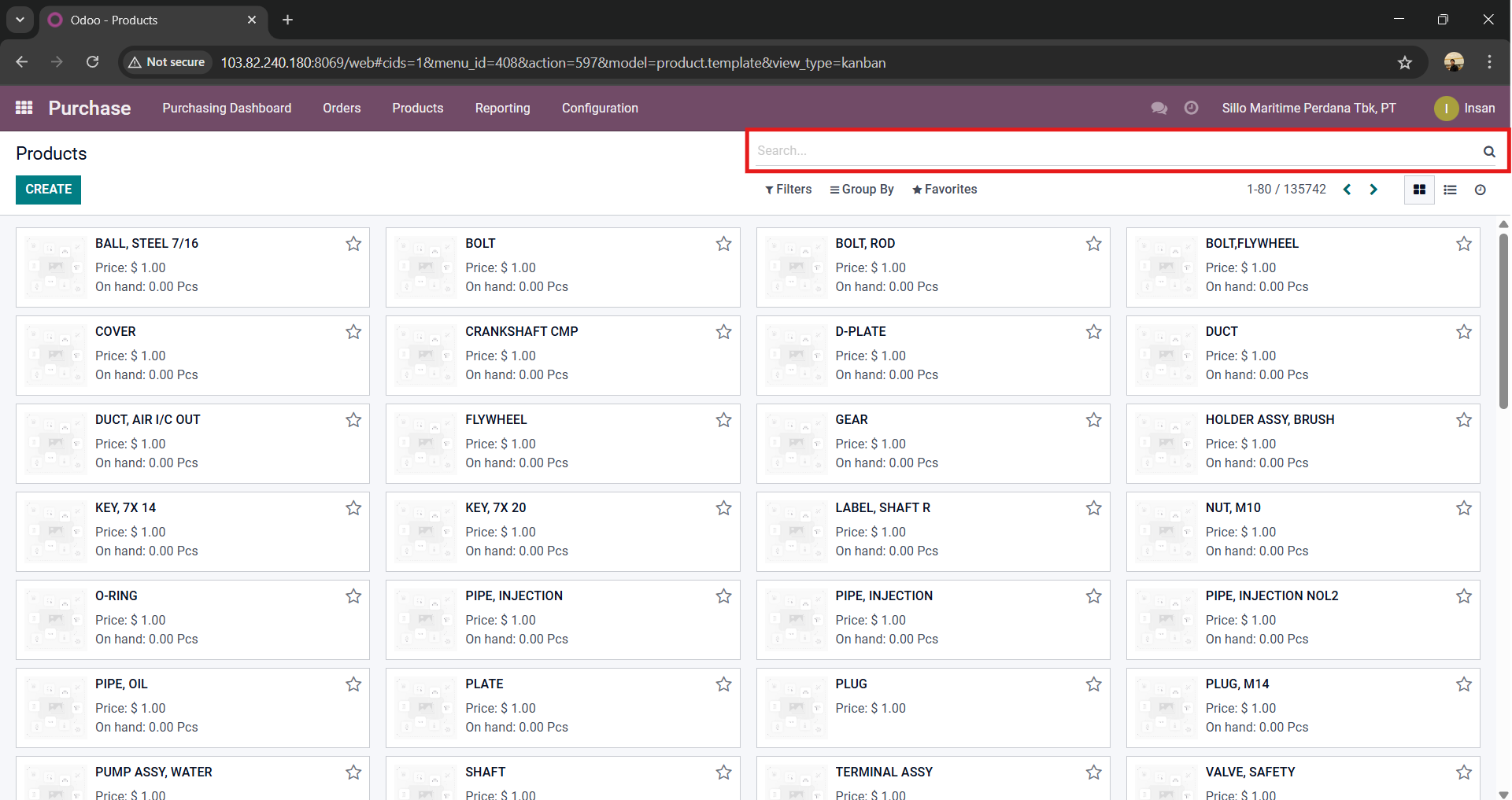Switch to kanban view
Viewport: 1512px width, 800px height.
point(1419,190)
